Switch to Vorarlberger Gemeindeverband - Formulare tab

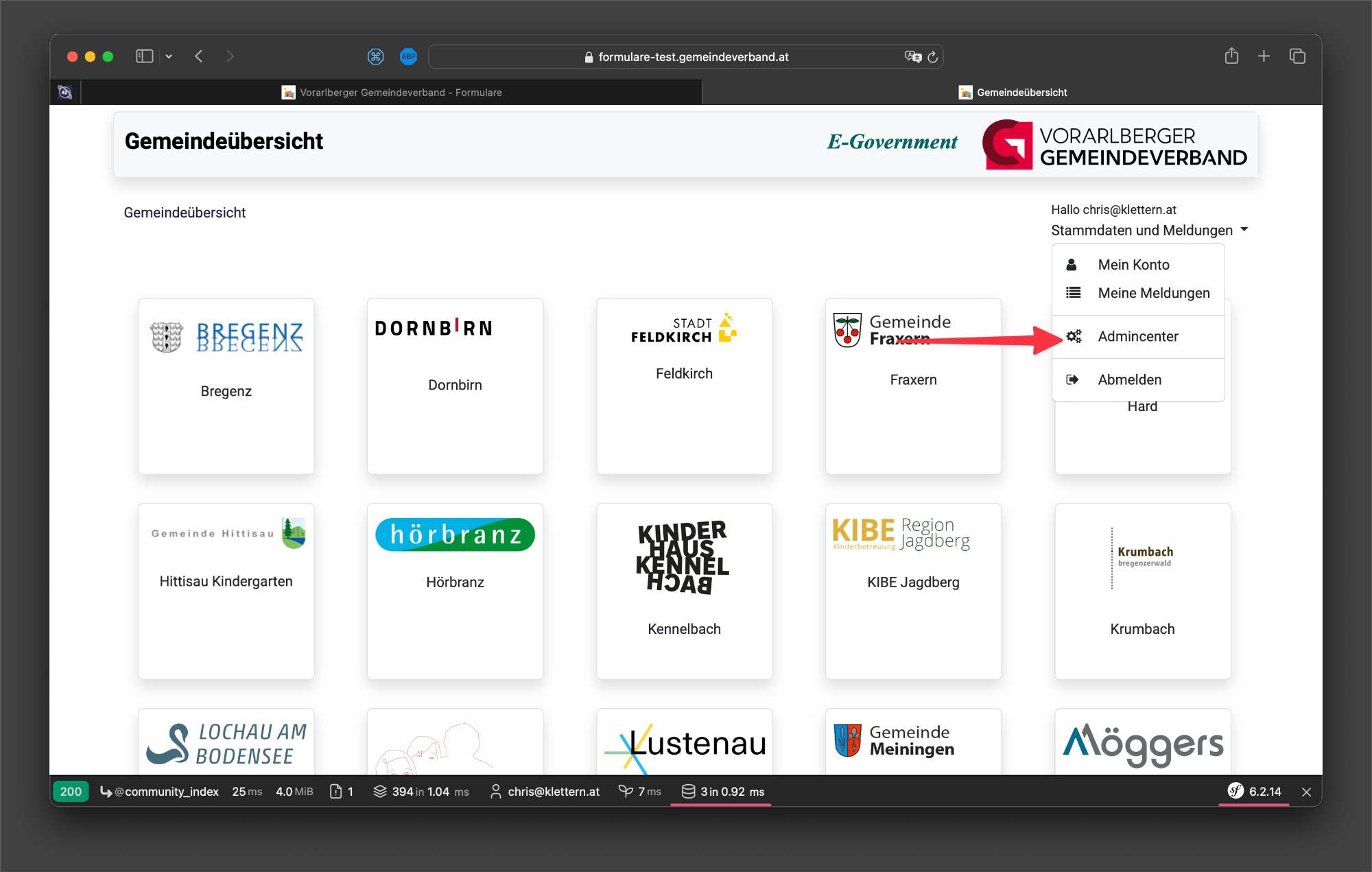(392, 92)
